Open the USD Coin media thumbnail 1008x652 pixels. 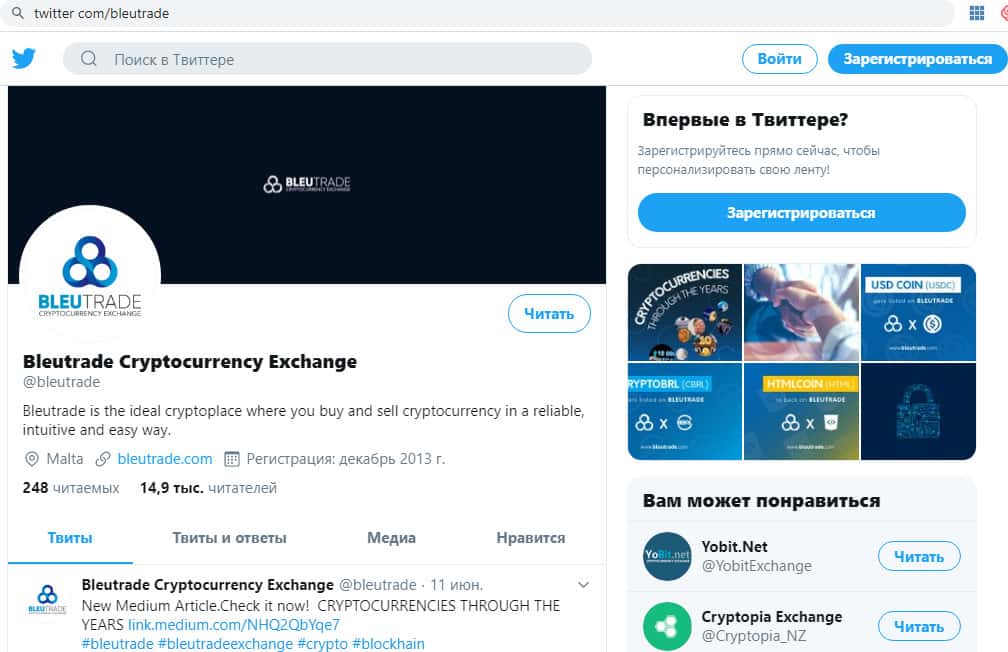pyautogui.click(x=918, y=312)
